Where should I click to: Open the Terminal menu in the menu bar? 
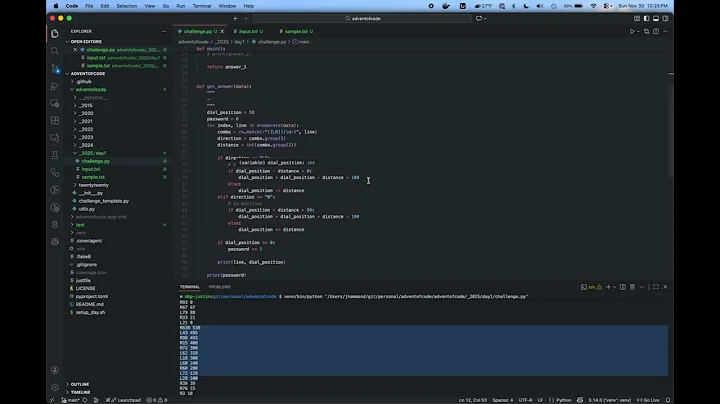[202, 6]
